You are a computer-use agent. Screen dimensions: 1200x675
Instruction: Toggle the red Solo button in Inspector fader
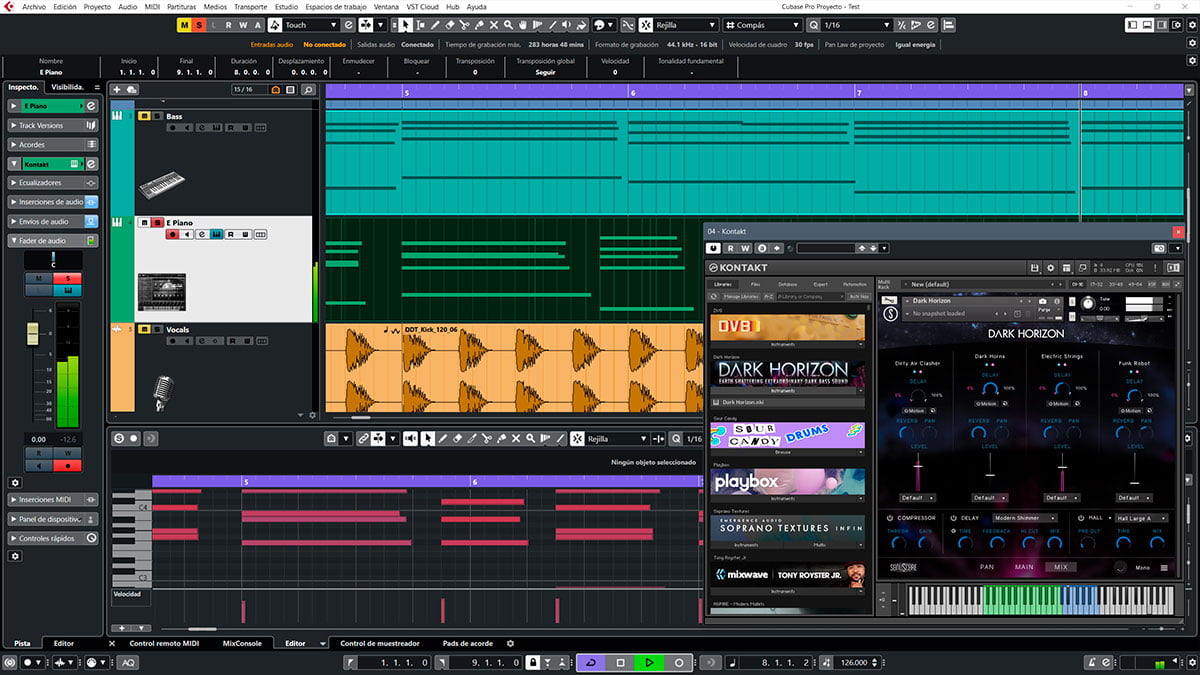[68, 279]
